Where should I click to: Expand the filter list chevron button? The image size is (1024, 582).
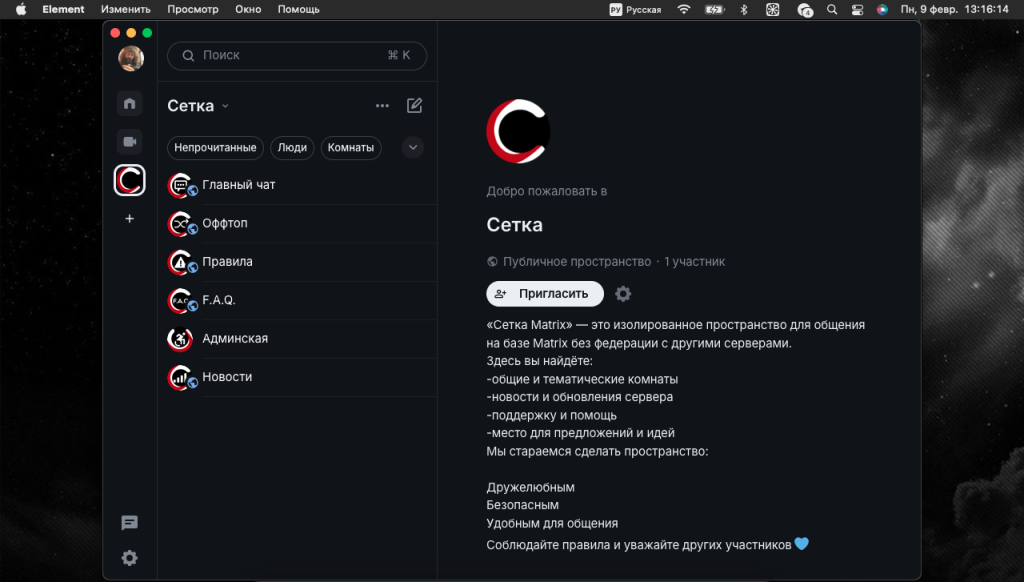click(412, 148)
